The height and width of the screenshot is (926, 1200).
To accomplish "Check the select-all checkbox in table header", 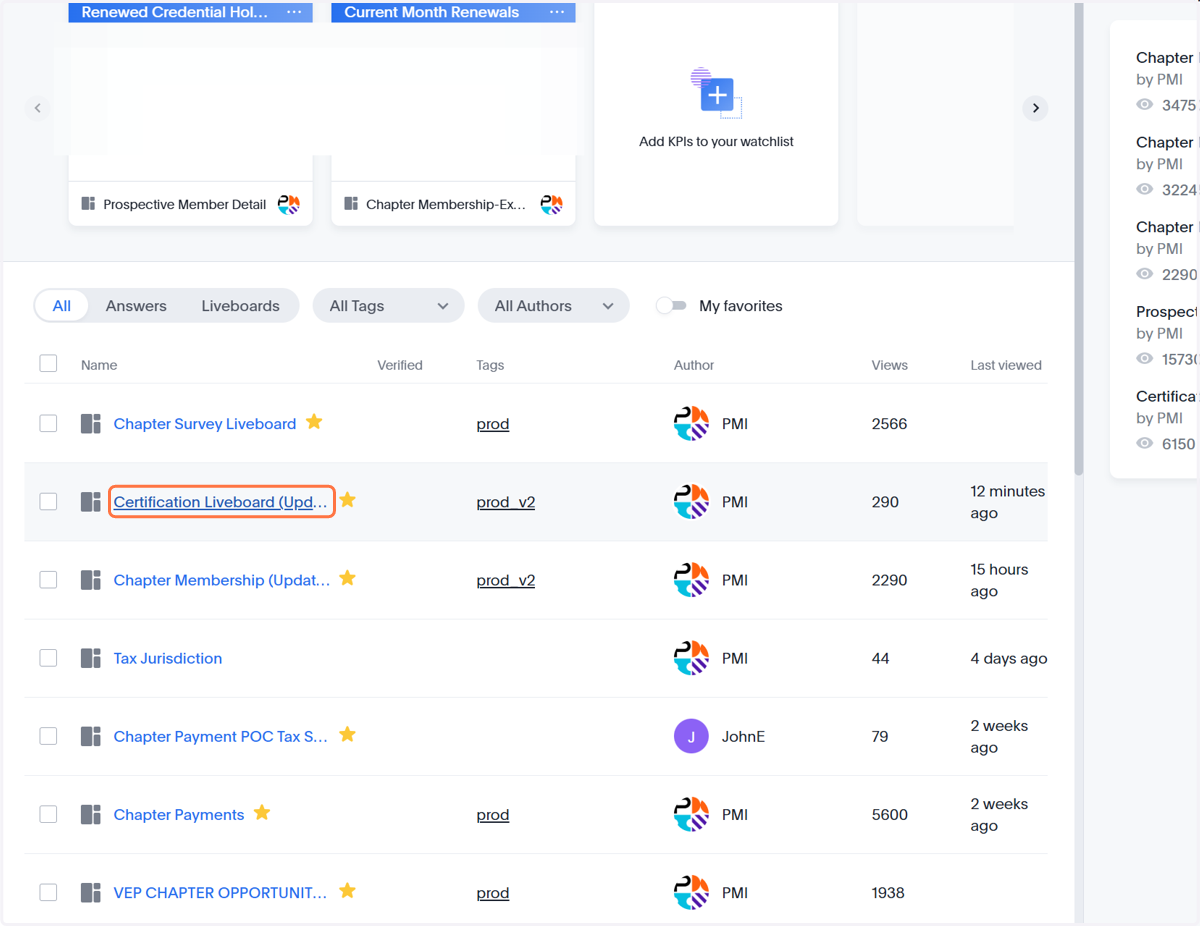I will 48,363.
